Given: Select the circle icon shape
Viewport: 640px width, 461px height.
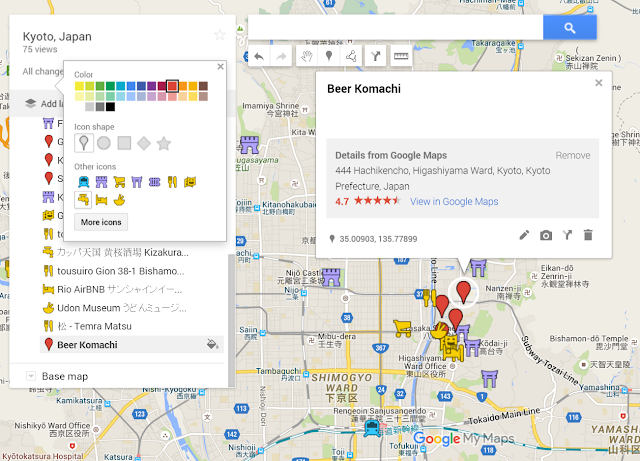Looking at the screenshot, I should click(104, 143).
